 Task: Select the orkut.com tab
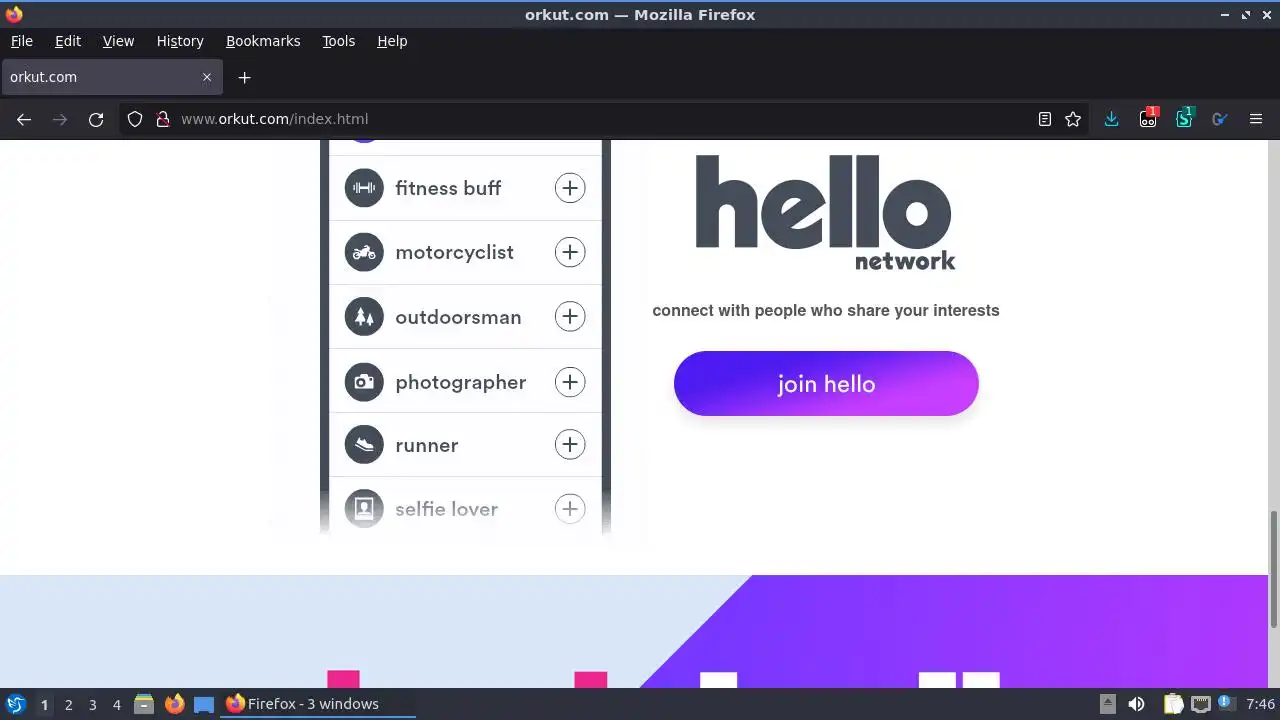(110, 77)
